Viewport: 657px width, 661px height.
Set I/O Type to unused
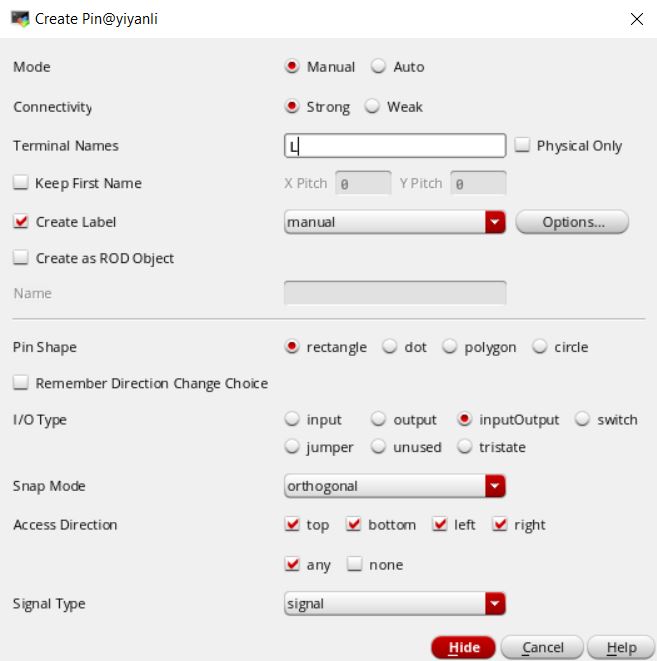(x=378, y=446)
